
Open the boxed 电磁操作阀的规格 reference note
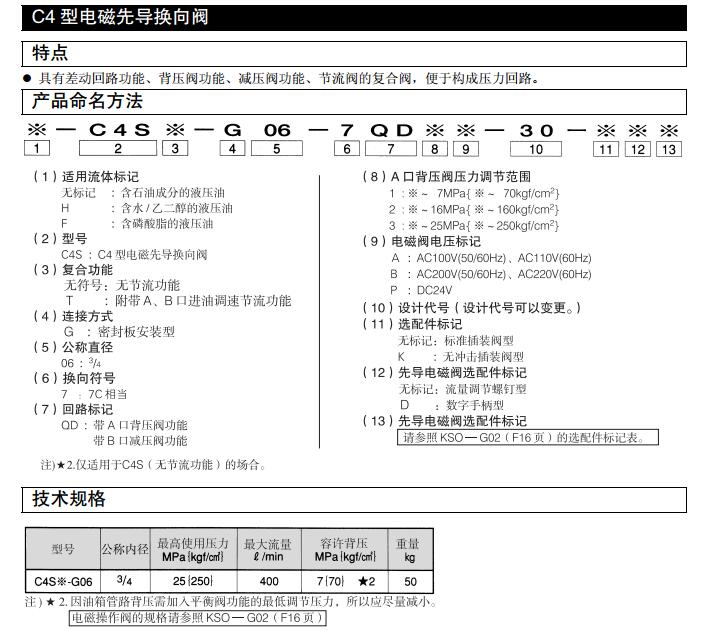click(197, 617)
